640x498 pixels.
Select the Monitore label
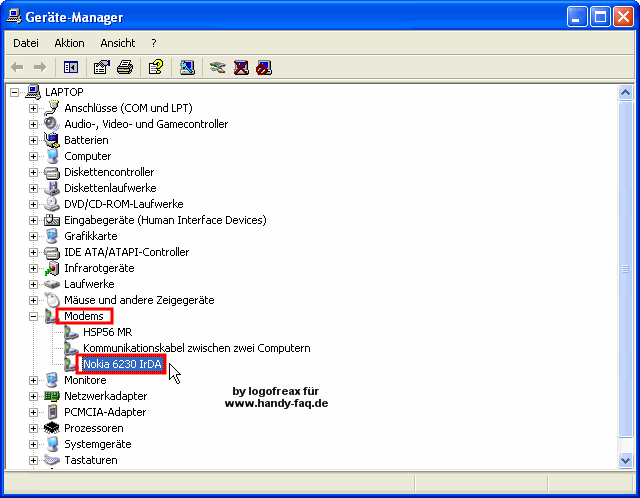[x=85, y=380]
